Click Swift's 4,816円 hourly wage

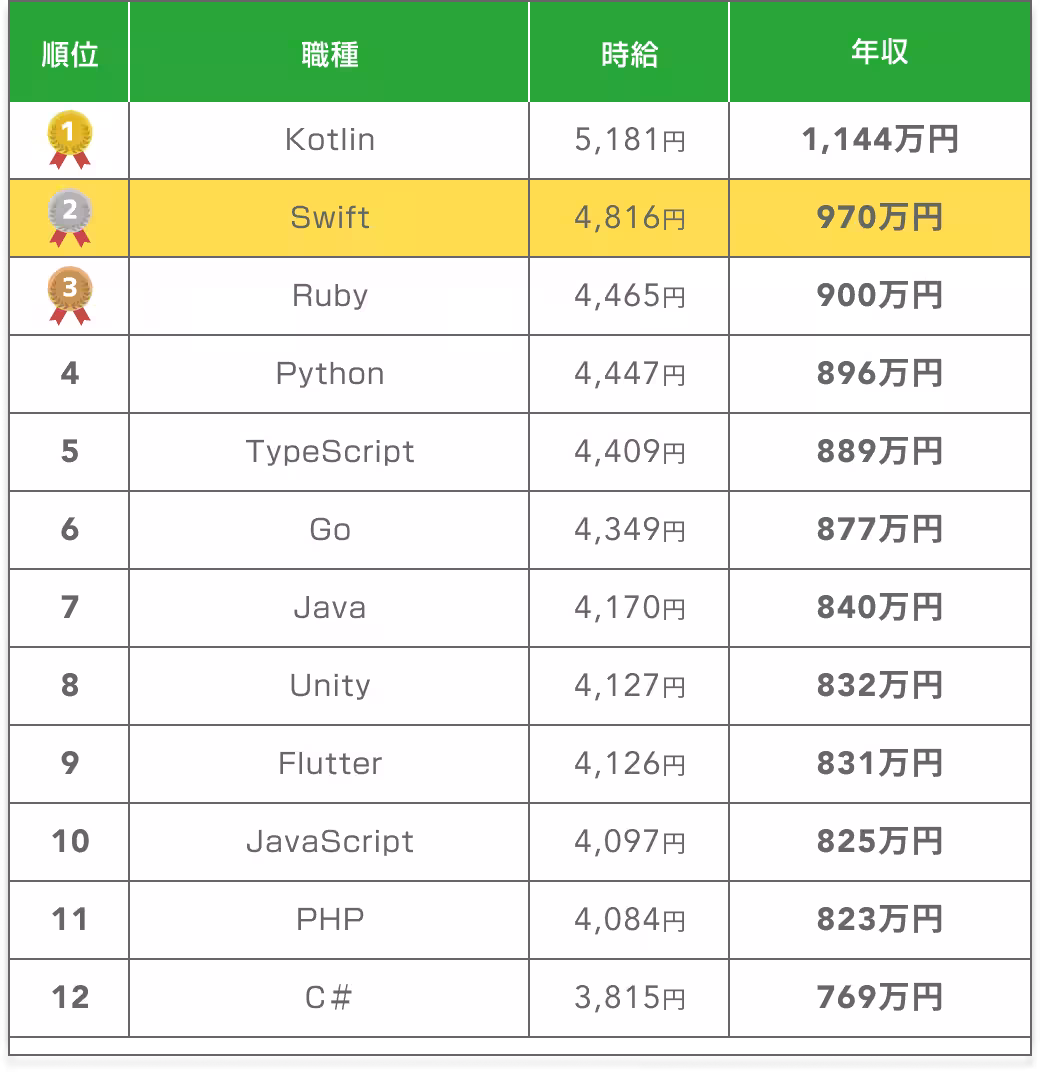click(629, 217)
